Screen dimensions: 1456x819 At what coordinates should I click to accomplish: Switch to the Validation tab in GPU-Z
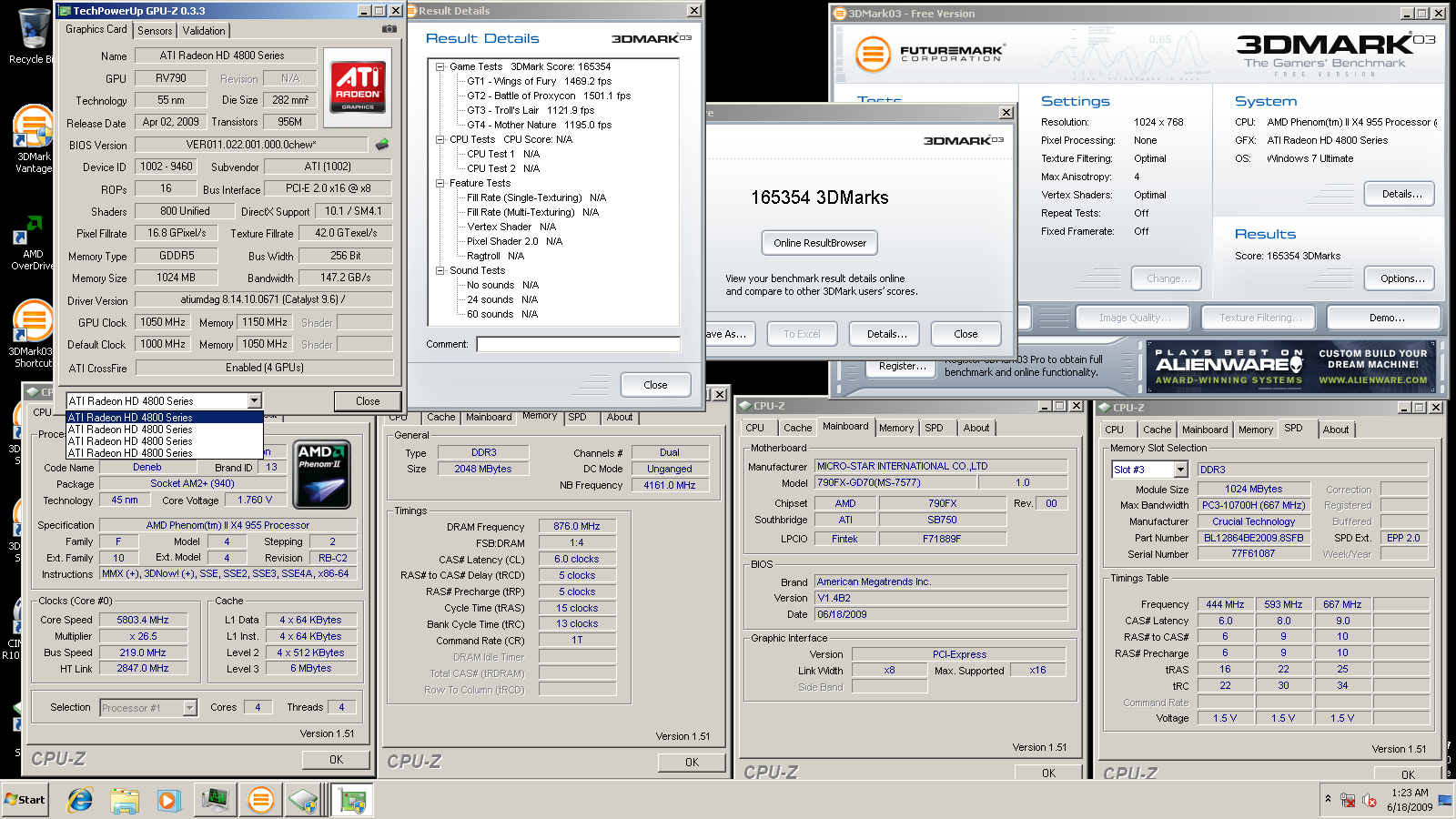coord(204,30)
